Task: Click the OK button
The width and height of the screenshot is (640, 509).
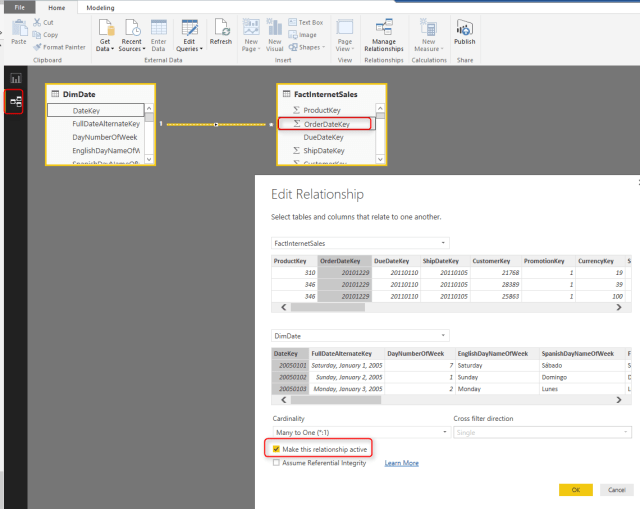Action: [x=576, y=490]
